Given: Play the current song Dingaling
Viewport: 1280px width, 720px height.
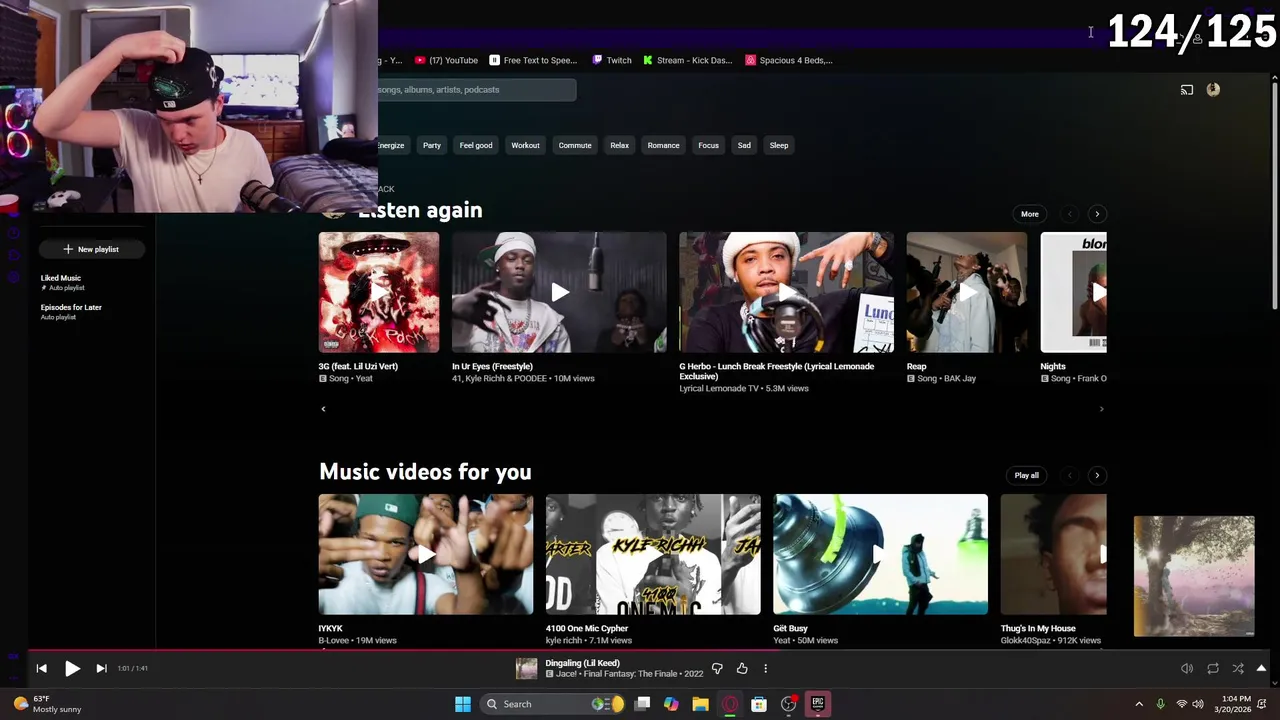Looking at the screenshot, I should click(72, 668).
